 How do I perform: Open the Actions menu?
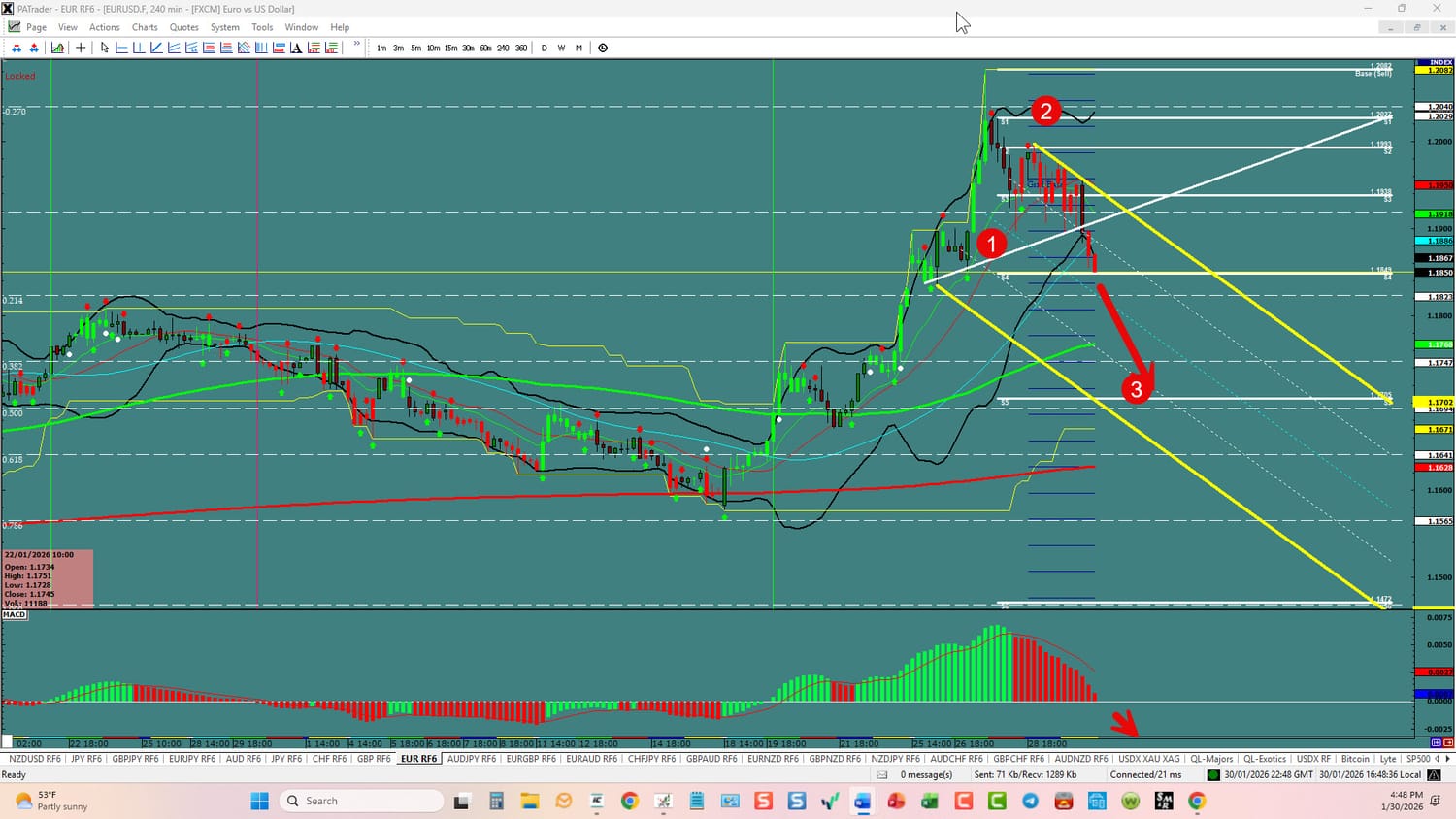pyautogui.click(x=105, y=27)
